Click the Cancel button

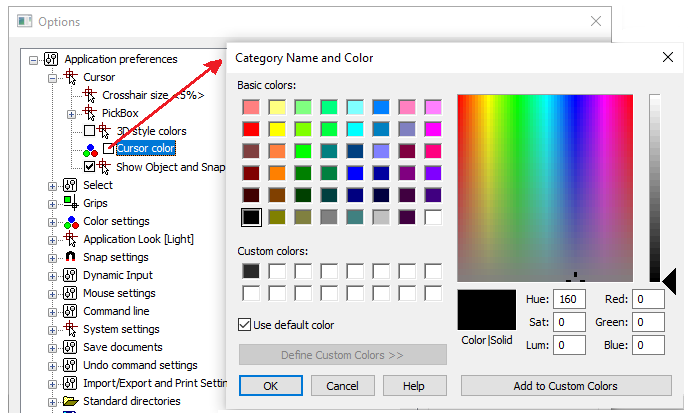tap(342, 386)
